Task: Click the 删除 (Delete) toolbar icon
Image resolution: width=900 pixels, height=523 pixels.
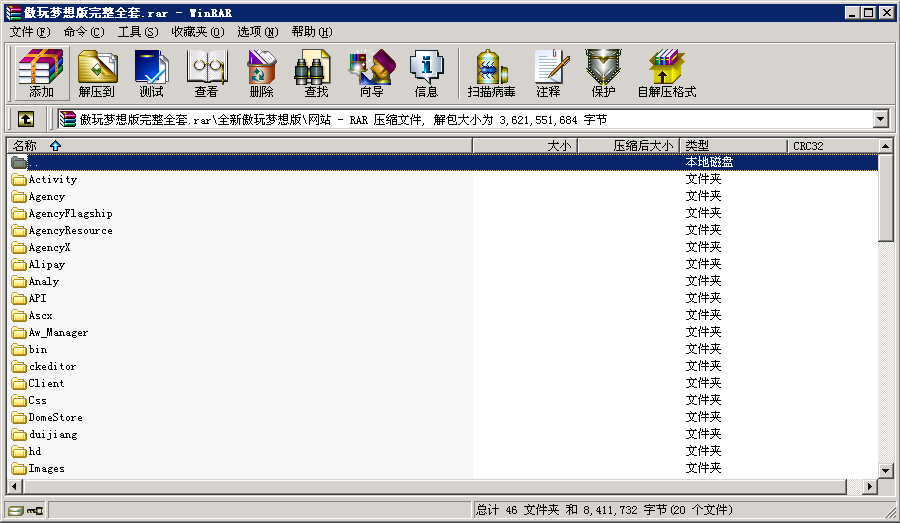Action: (261, 73)
